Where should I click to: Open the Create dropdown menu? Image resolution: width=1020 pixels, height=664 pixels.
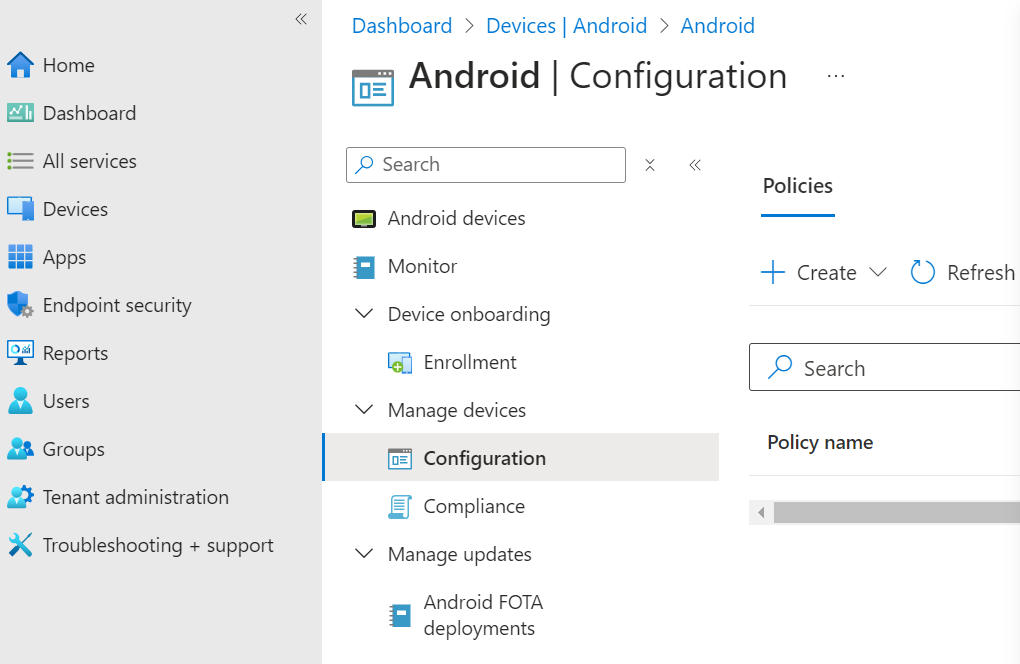(824, 272)
